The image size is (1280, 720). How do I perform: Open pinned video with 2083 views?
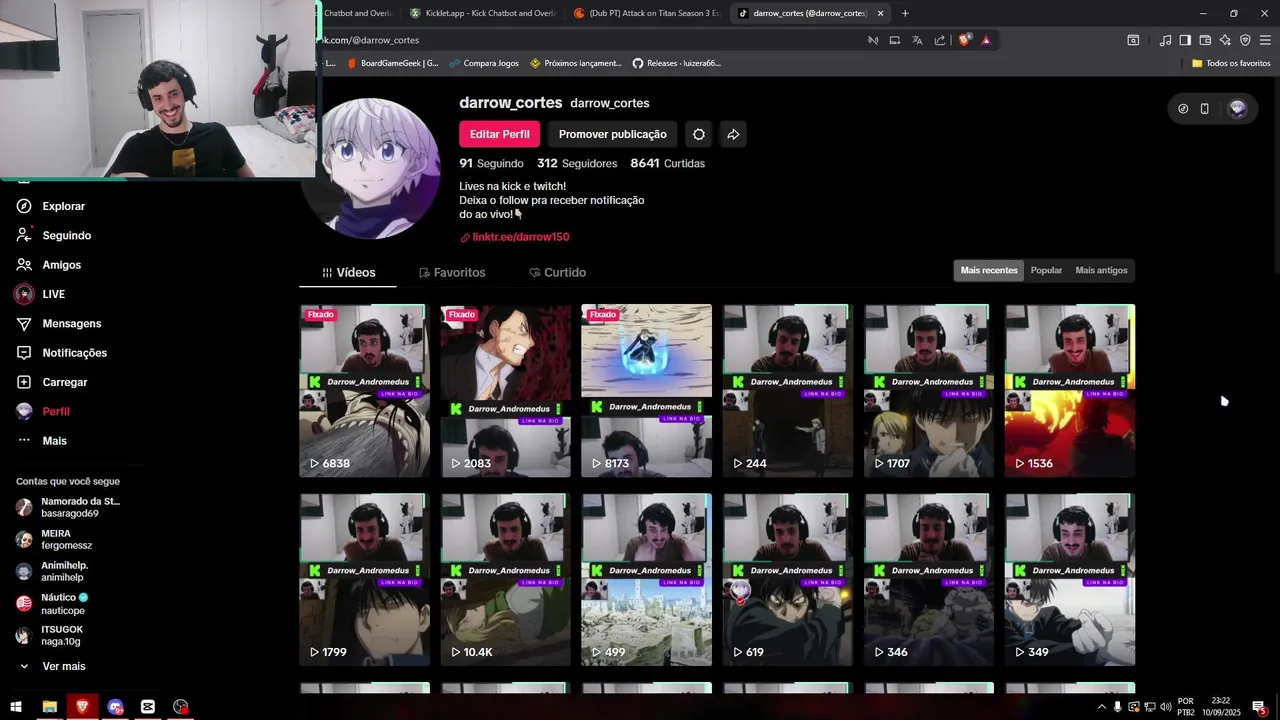click(x=506, y=390)
